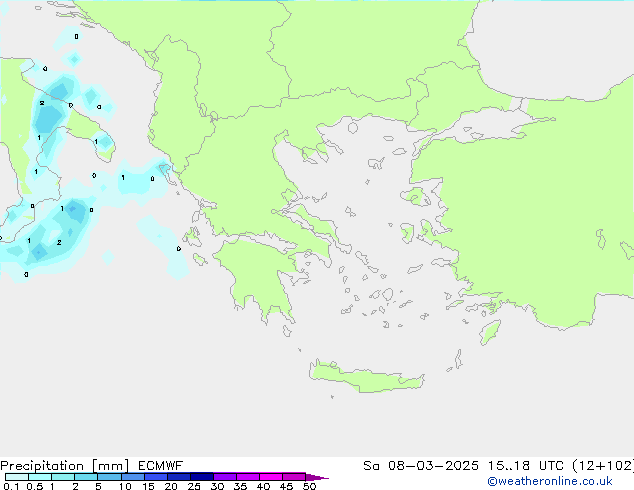The image size is (634, 490).
Task: Click the 'Precipitation [mm]' label
Action: coord(65,466)
